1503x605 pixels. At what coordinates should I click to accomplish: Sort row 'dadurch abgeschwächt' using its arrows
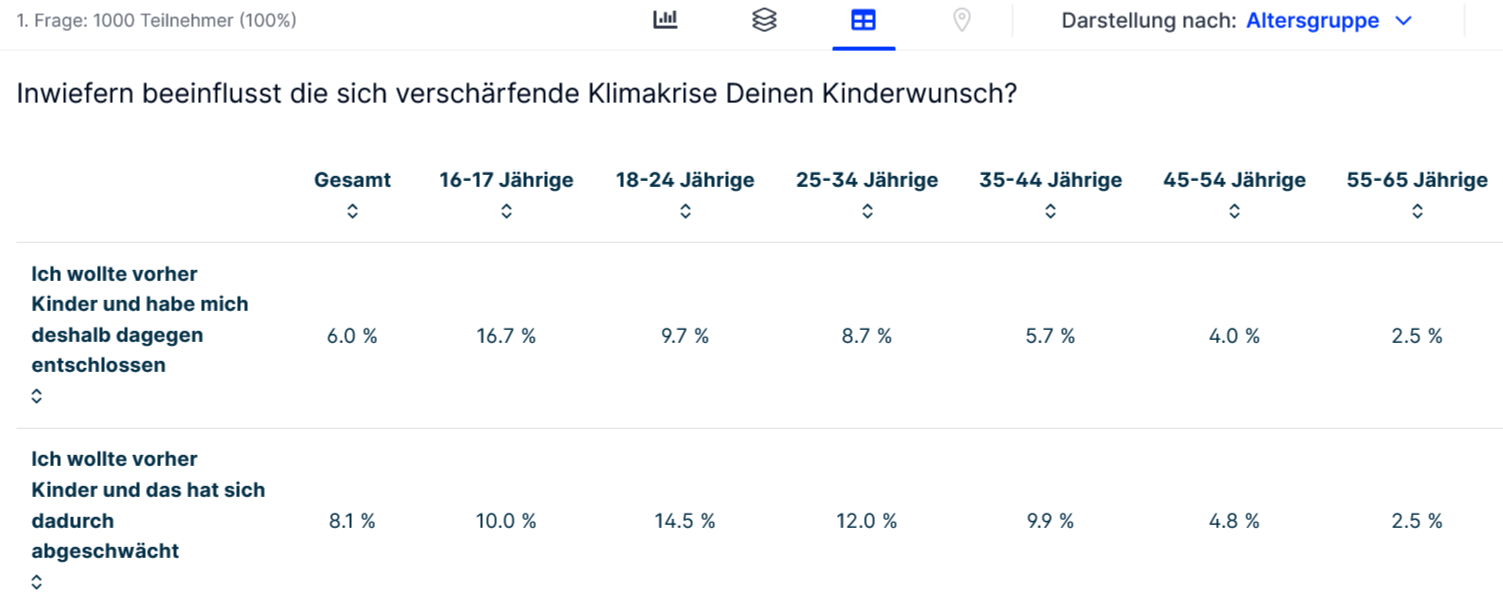tap(37, 582)
